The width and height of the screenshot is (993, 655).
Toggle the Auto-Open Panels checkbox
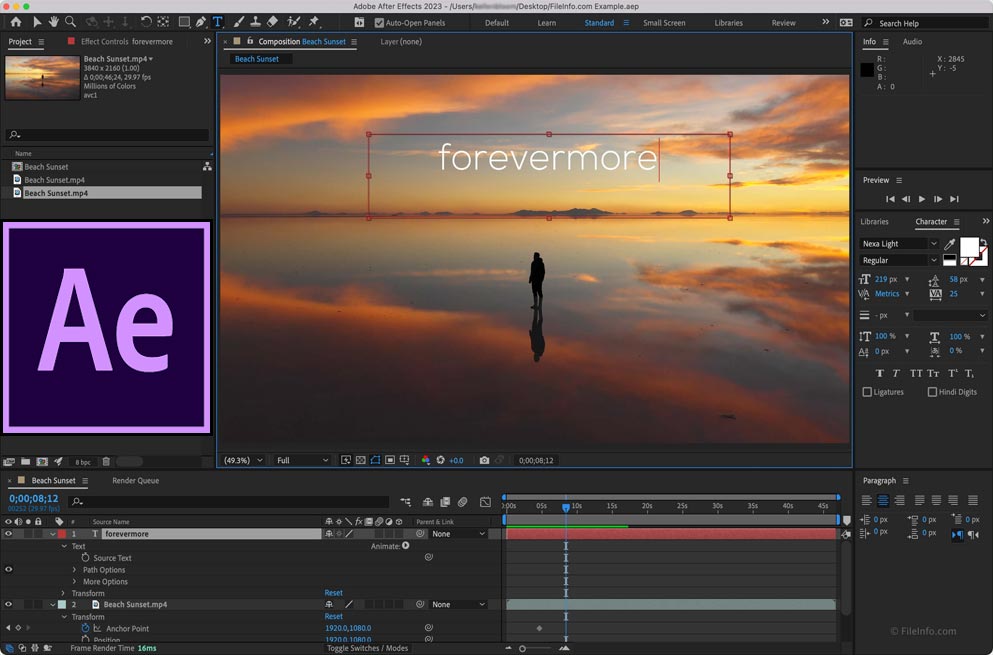[379, 23]
